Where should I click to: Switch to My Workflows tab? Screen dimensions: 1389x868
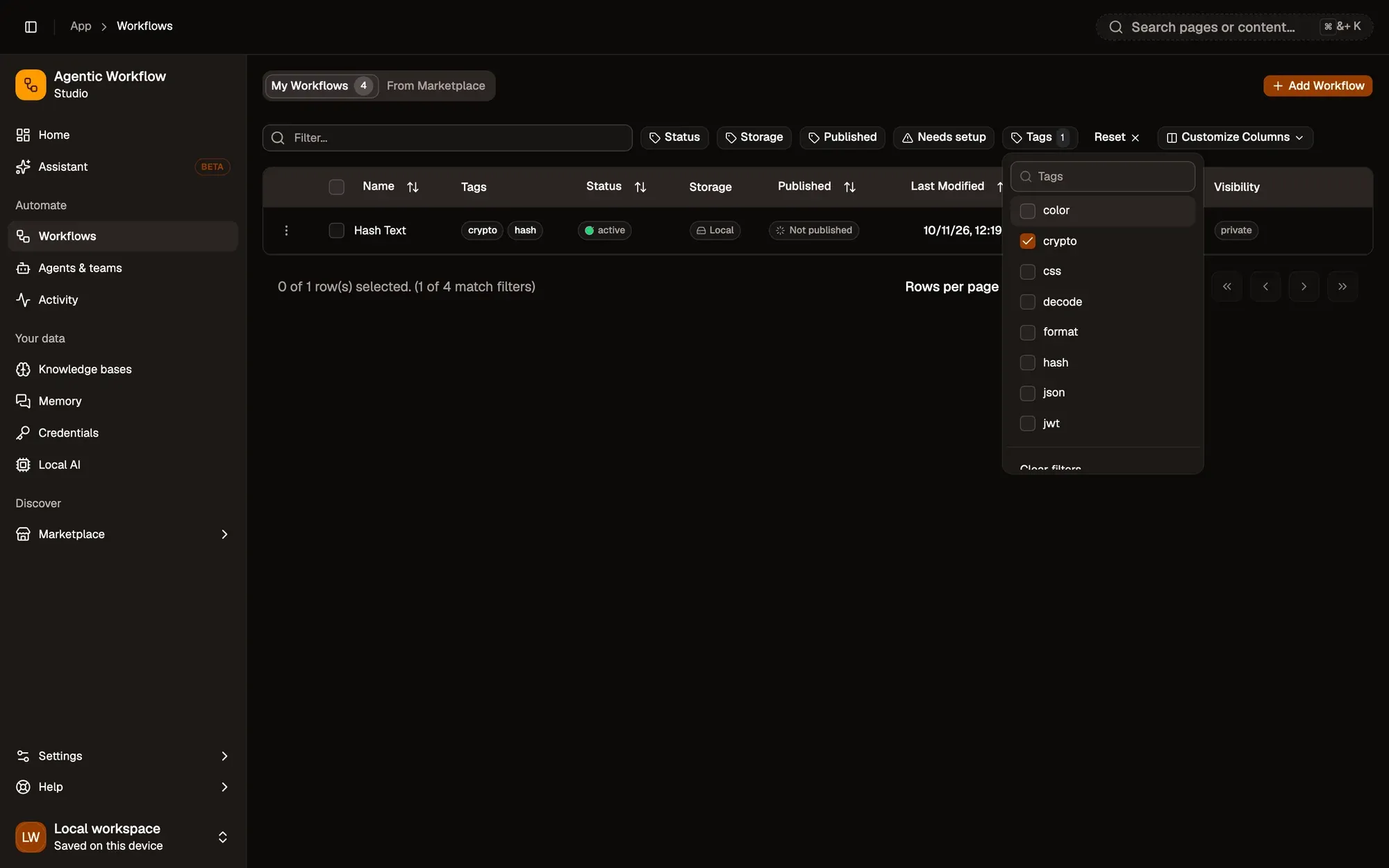[322, 86]
